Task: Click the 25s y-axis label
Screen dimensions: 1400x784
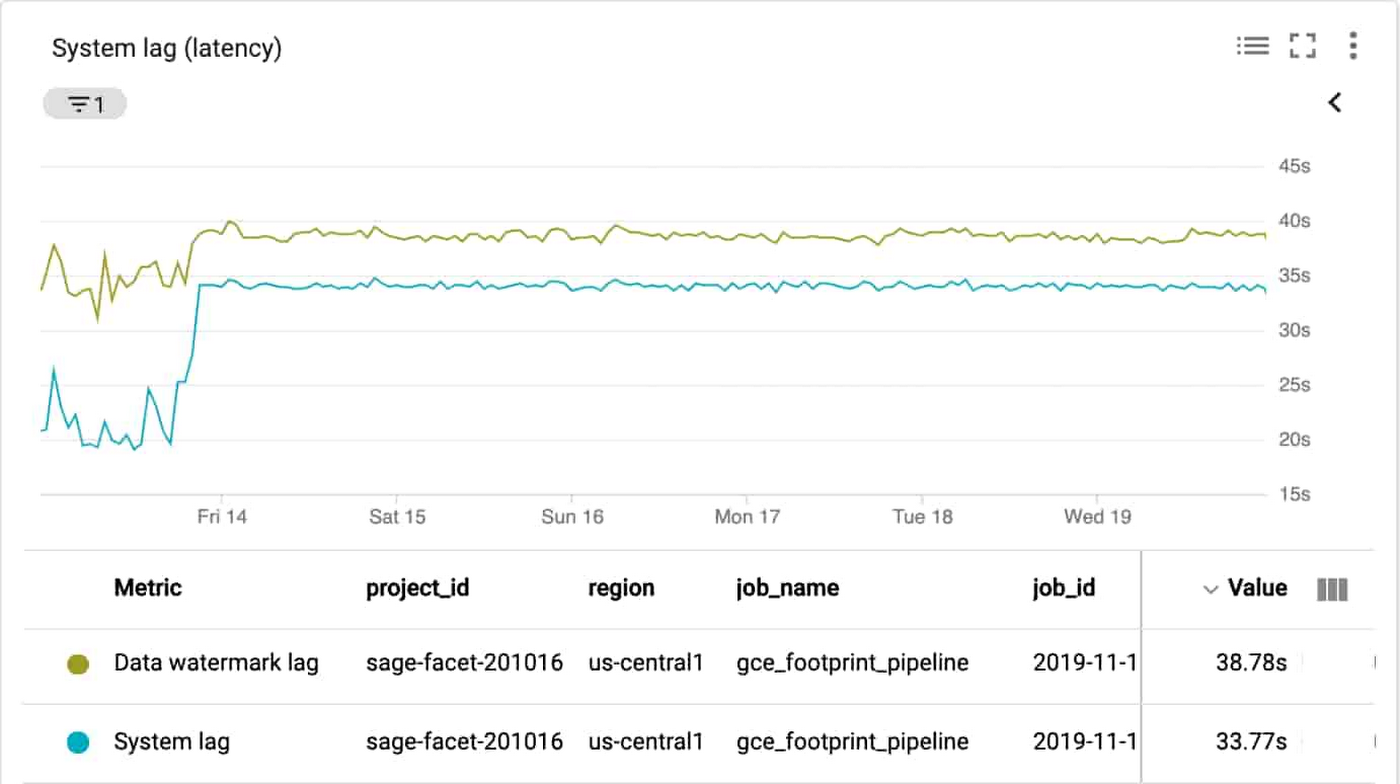Action: click(x=1294, y=385)
